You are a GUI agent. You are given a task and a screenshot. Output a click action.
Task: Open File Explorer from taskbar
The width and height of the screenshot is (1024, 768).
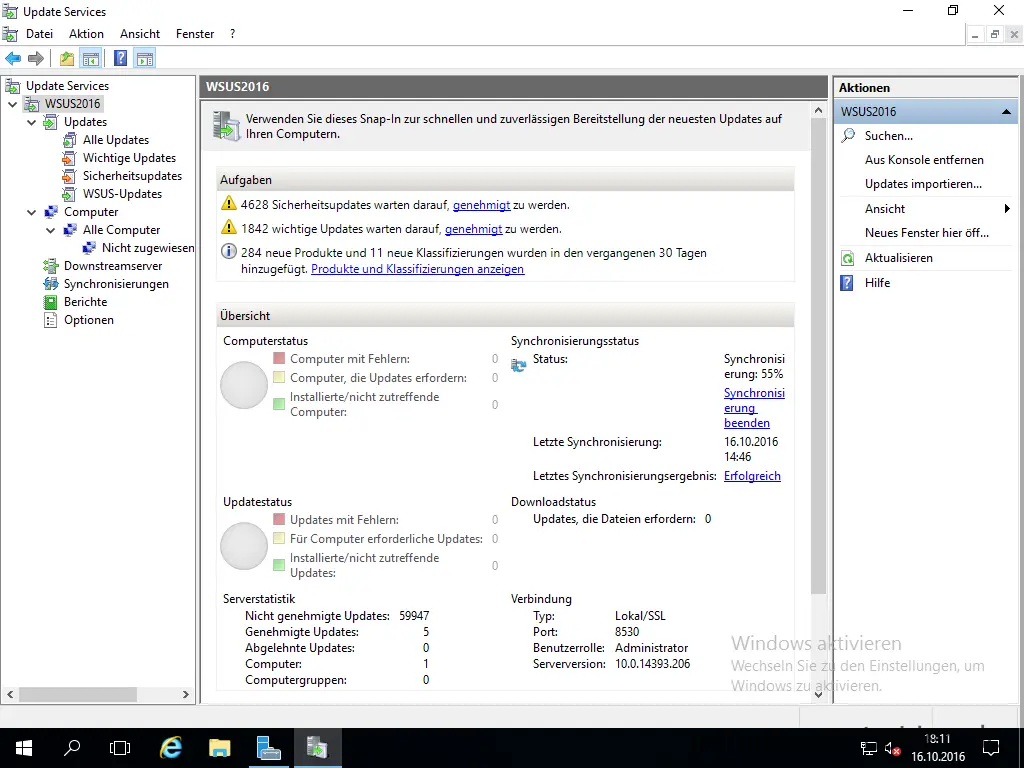[220, 748]
